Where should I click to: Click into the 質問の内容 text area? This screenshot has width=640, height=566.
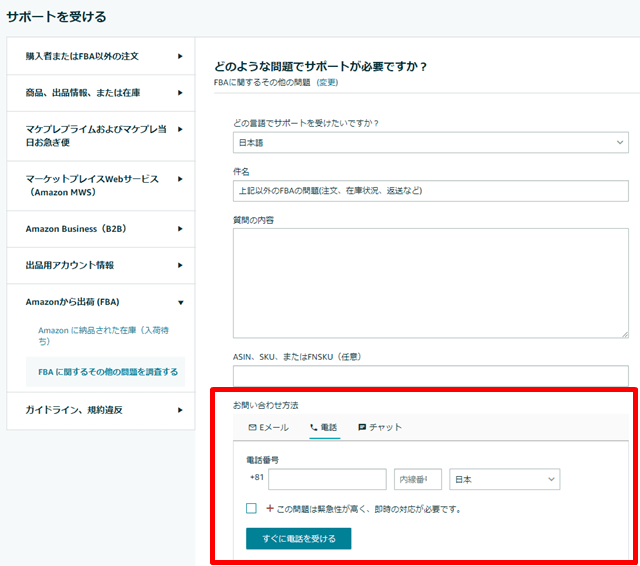430,282
